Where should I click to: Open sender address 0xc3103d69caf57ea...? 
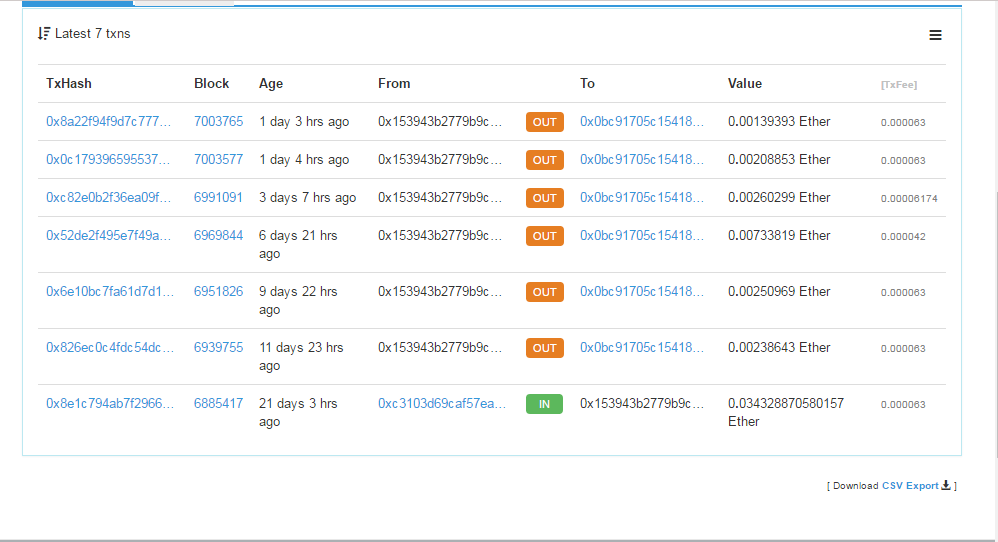442,404
